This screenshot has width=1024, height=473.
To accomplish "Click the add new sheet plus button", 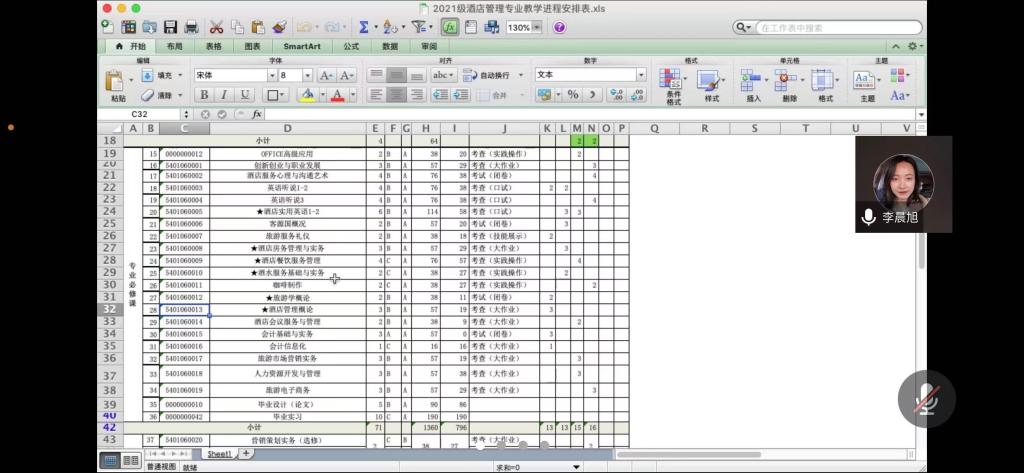I will point(246,454).
